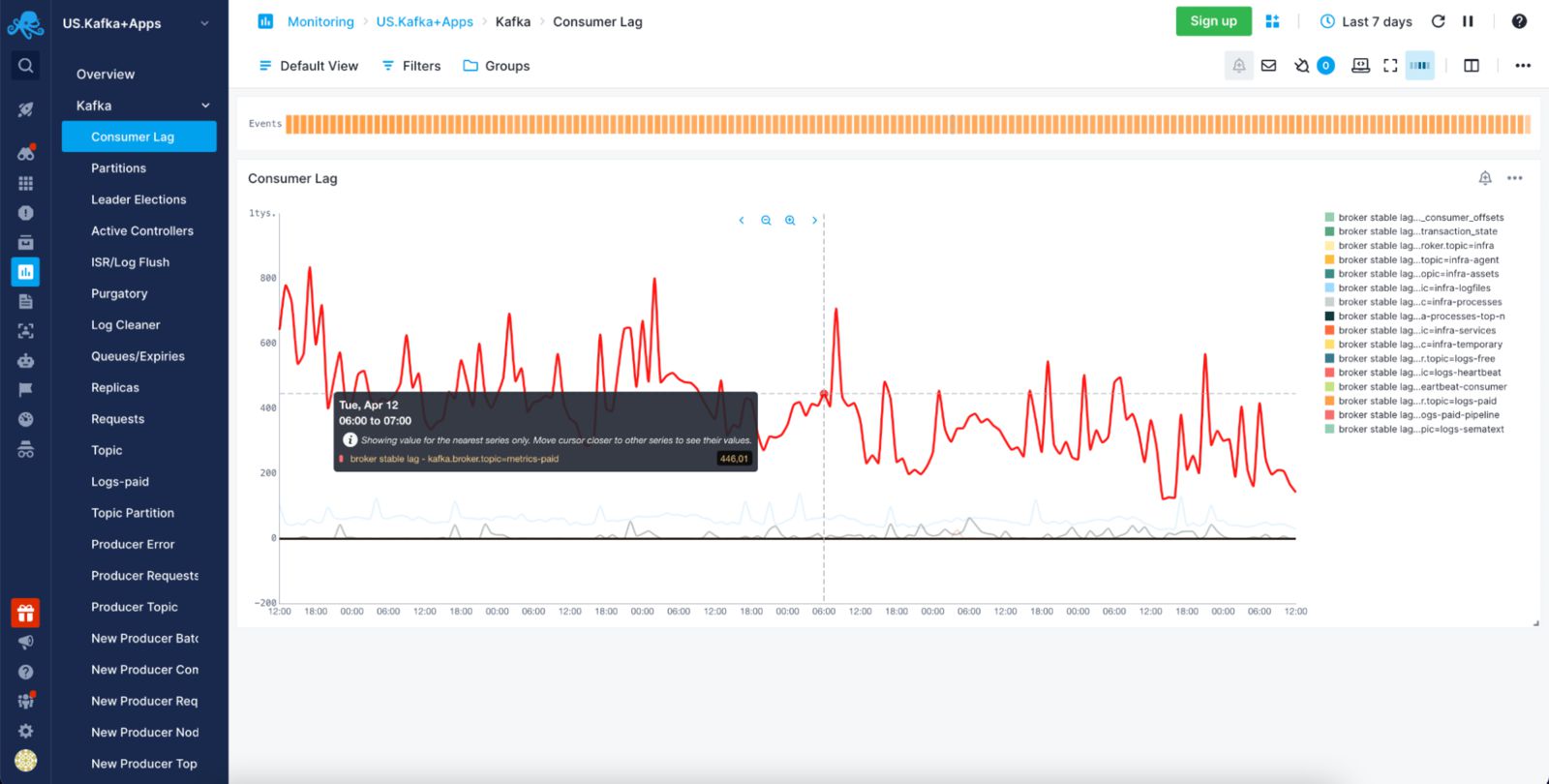
Task: Open the incognito spy icon in rail
Action: (26, 450)
